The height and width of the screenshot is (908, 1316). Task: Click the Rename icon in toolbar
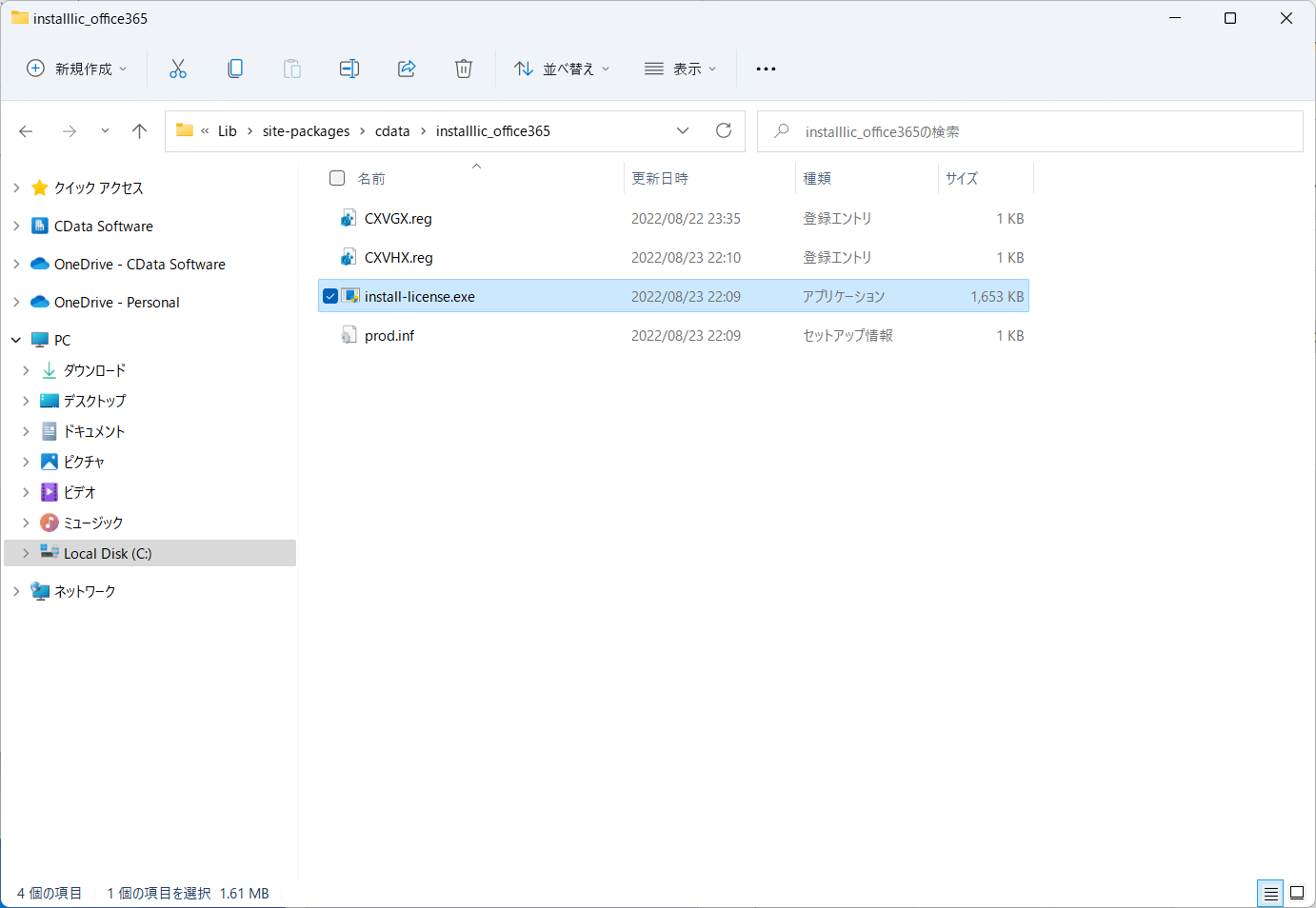click(349, 69)
